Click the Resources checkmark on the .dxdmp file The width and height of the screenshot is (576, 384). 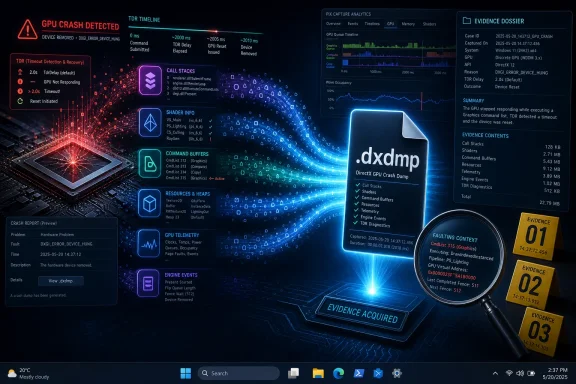356,204
